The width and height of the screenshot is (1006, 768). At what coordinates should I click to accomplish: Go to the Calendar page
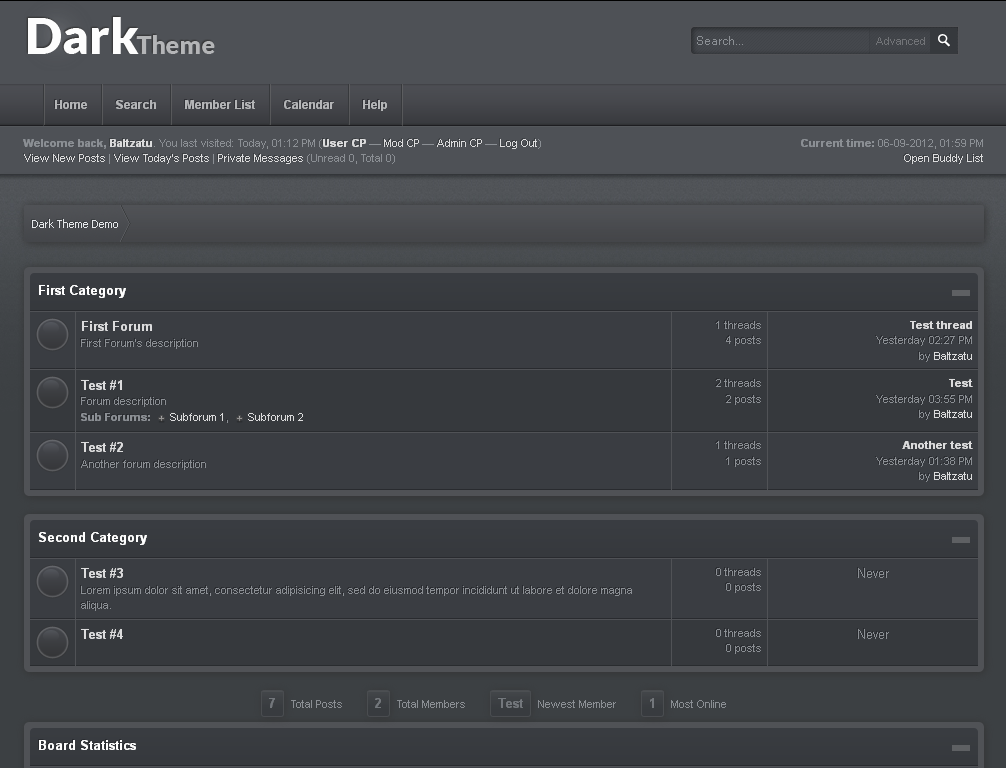[309, 105]
